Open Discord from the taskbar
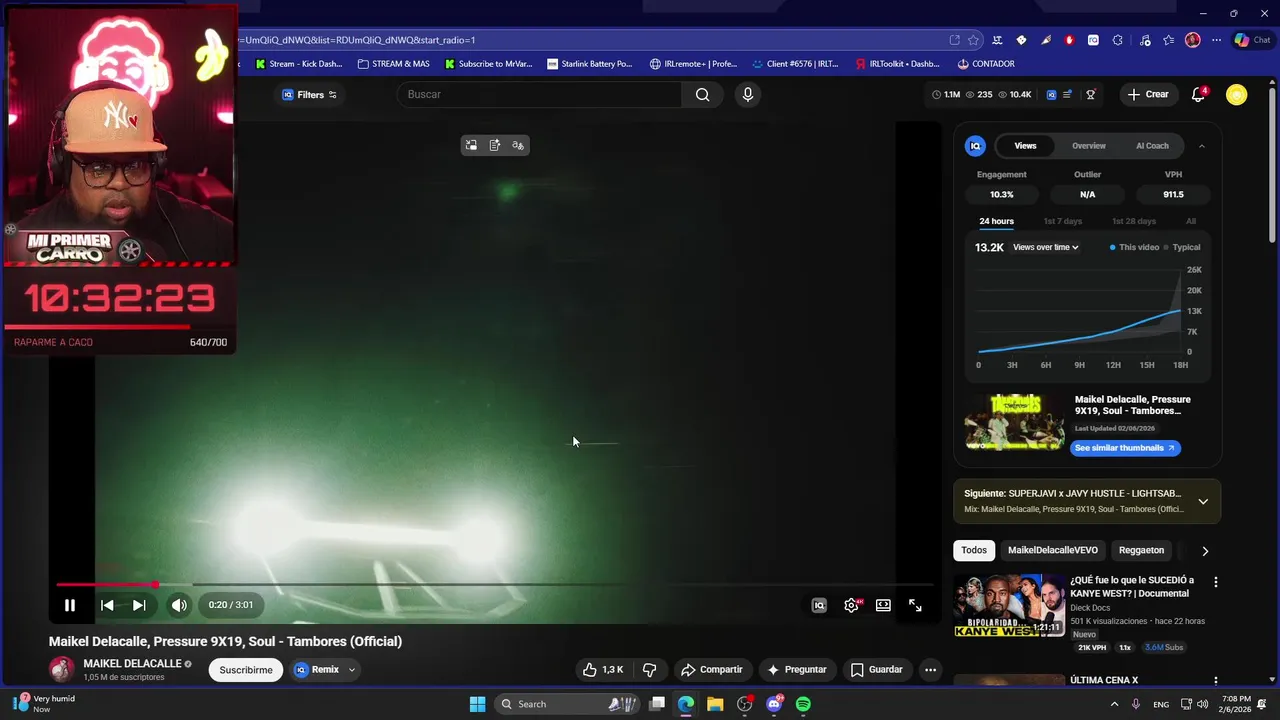This screenshot has width=1280, height=720. [x=774, y=704]
